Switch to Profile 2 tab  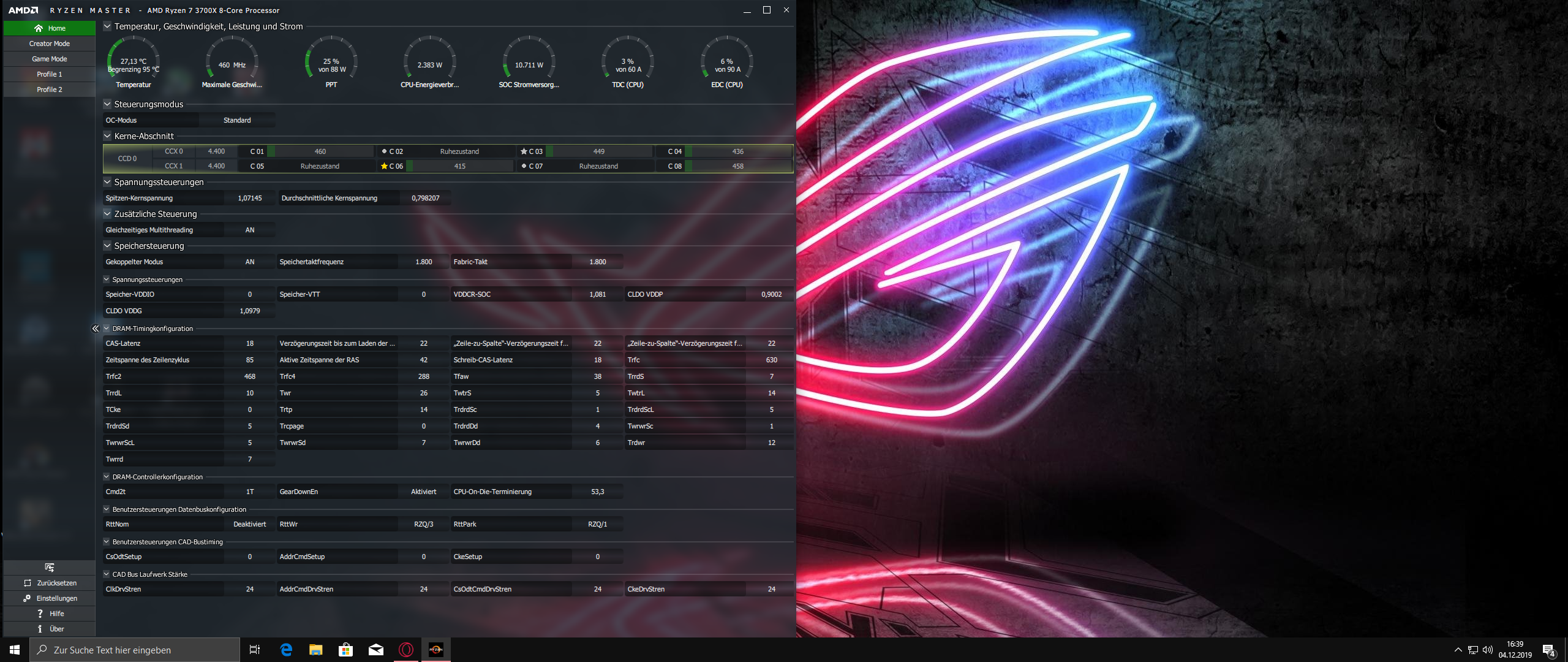point(49,89)
